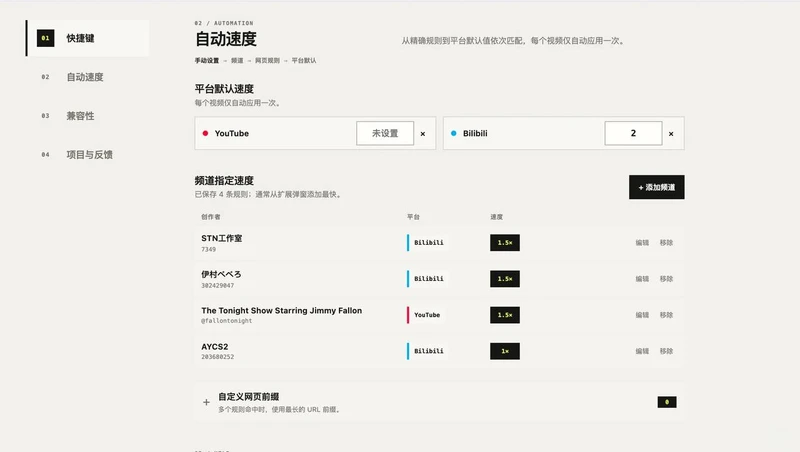
Task: Click the @fallontonight channel handle
Action: pyautogui.click(x=227, y=321)
